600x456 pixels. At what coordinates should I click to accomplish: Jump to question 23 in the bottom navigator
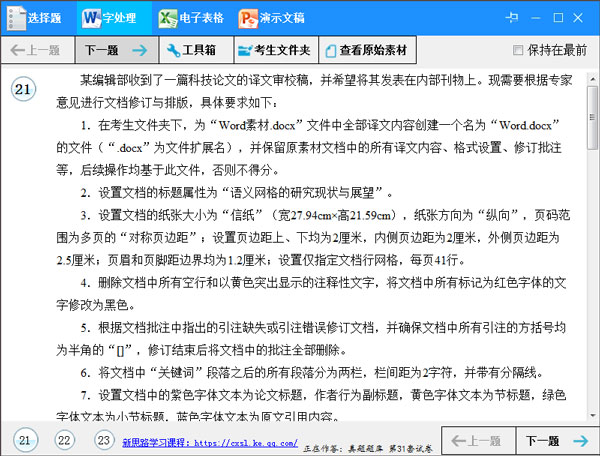104,440
